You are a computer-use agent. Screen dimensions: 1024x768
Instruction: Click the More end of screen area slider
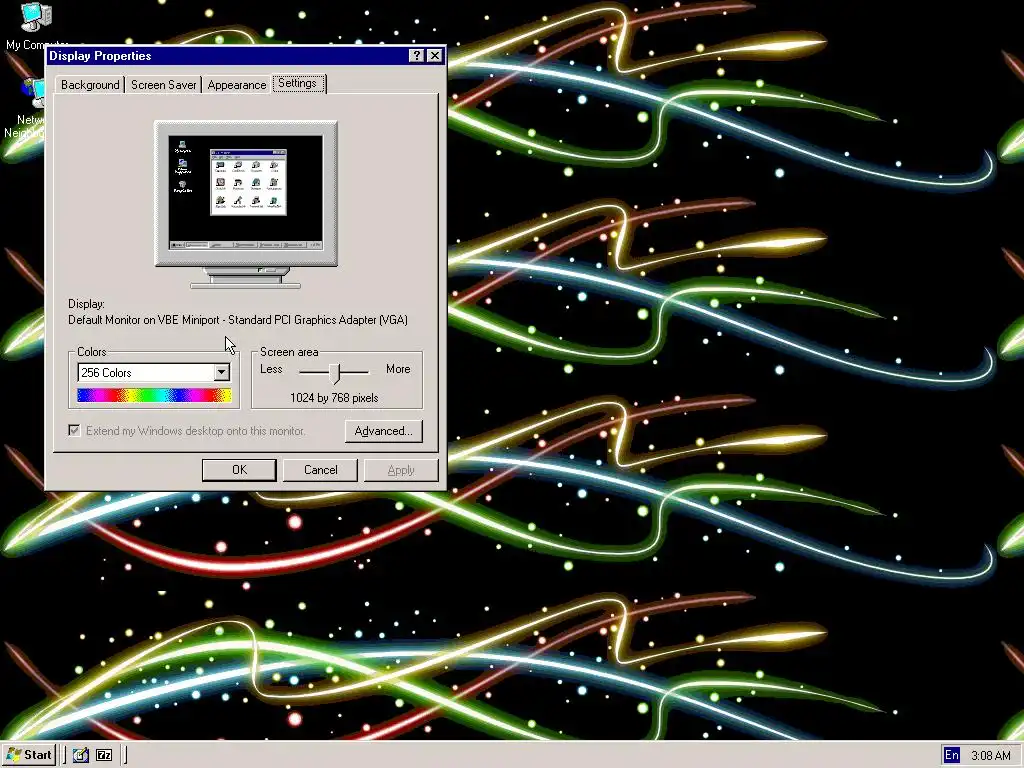pos(398,369)
